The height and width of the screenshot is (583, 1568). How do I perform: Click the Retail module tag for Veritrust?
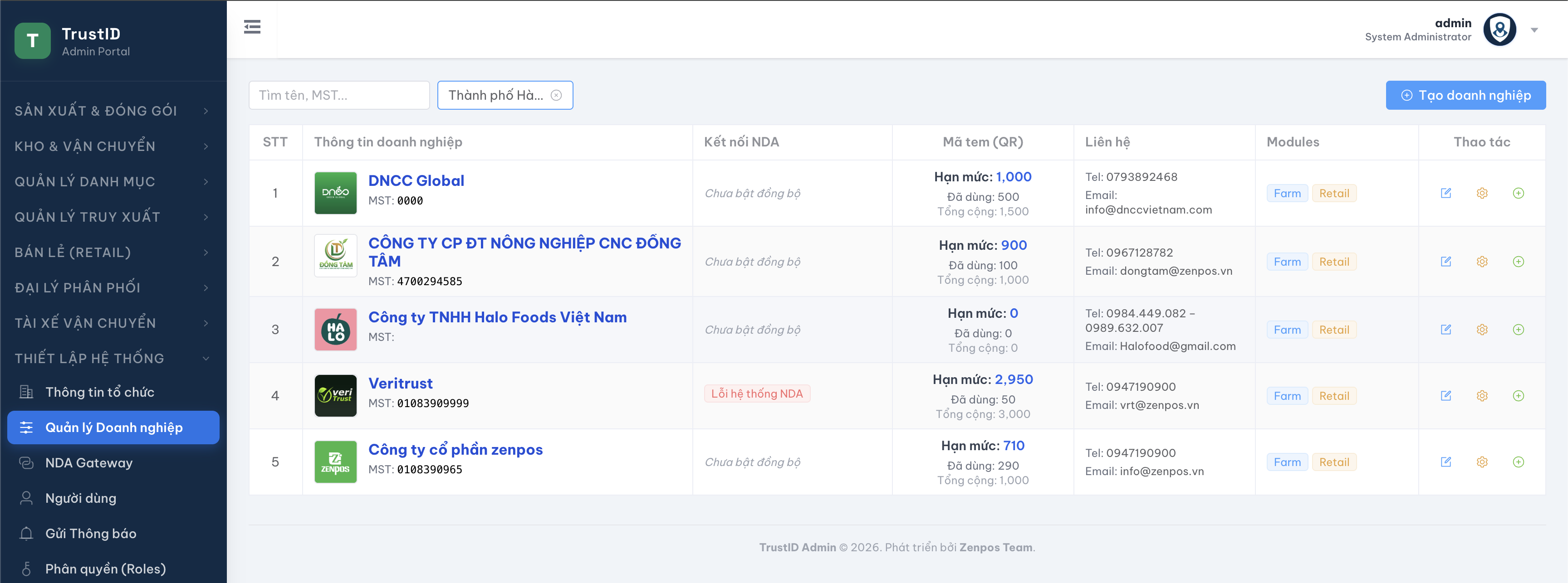[x=1333, y=396]
